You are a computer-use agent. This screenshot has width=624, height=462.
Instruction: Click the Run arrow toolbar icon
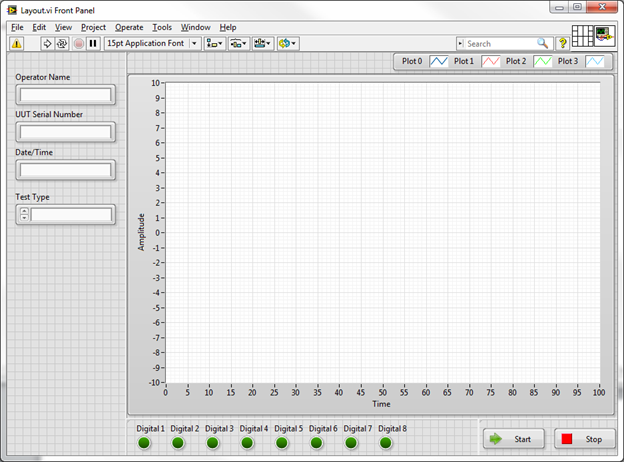tap(46, 44)
